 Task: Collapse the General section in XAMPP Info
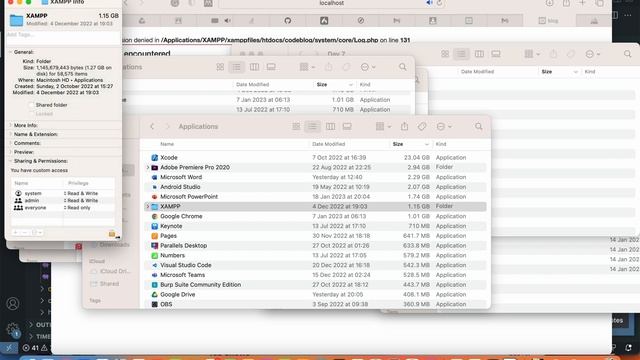pyautogui.click(x=11, y=52)
